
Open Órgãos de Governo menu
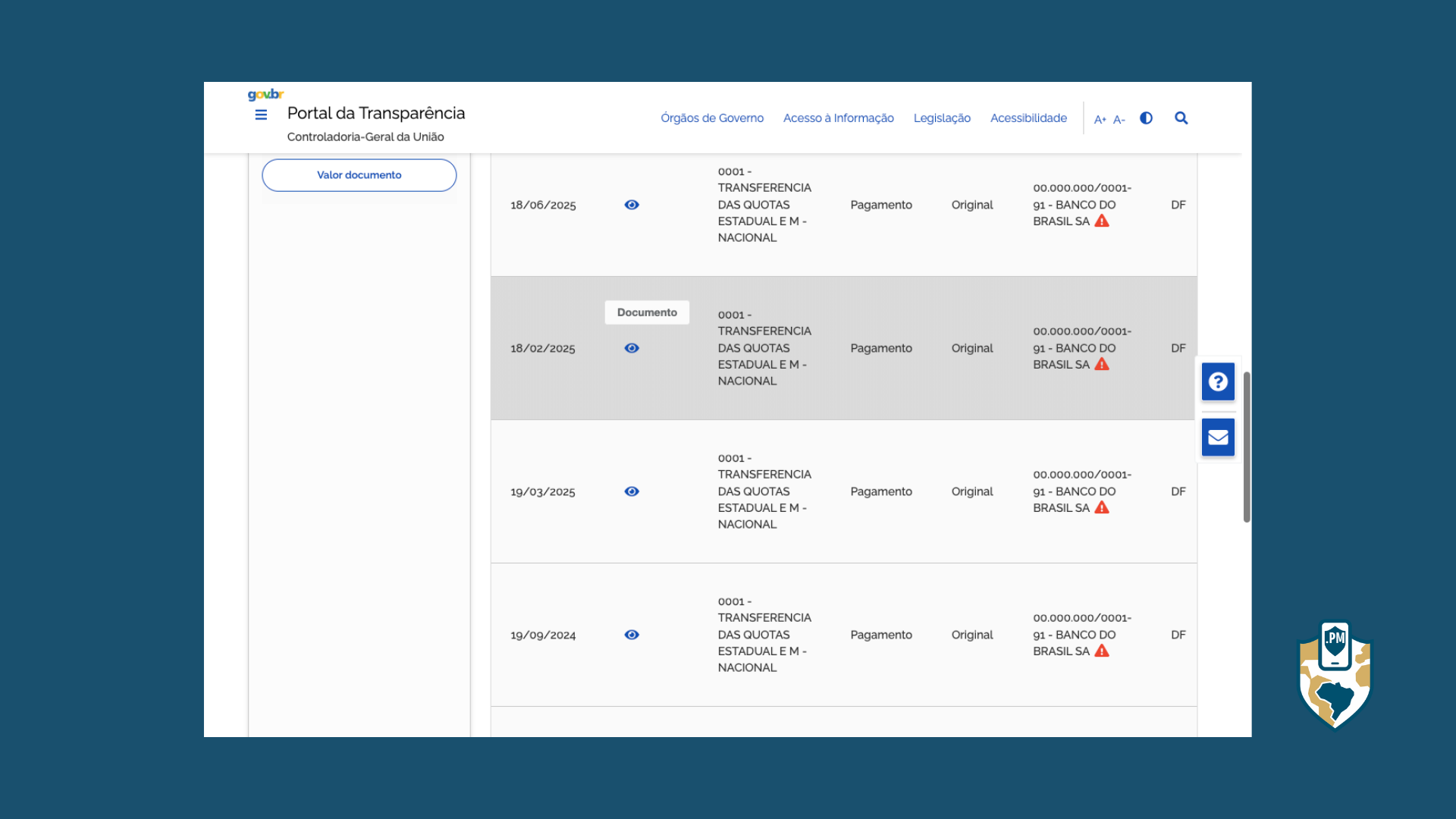point(711,118)
